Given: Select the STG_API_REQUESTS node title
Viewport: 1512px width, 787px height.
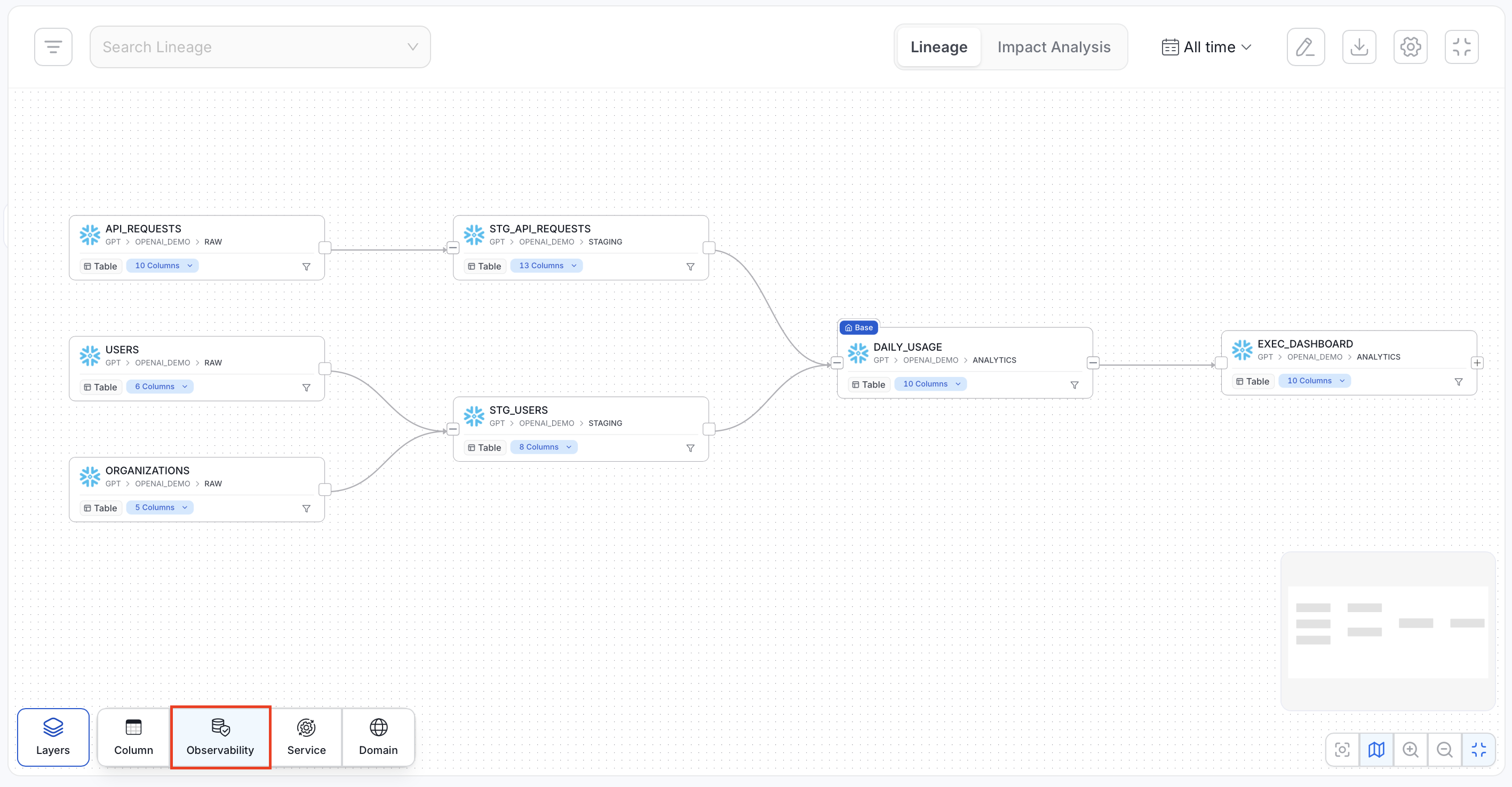Looking at the screenshot, I should pos(540,229).
